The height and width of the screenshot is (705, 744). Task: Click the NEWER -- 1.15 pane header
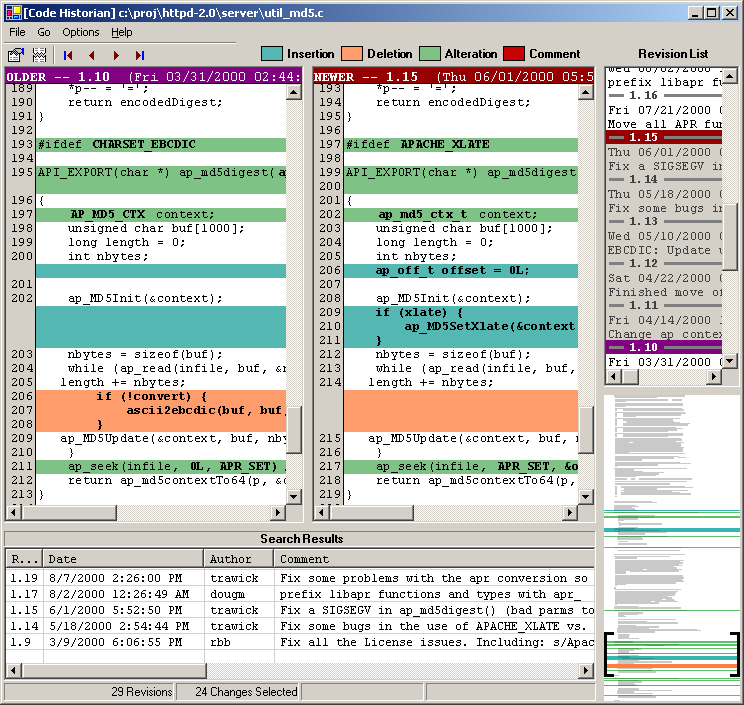point(454,76)
